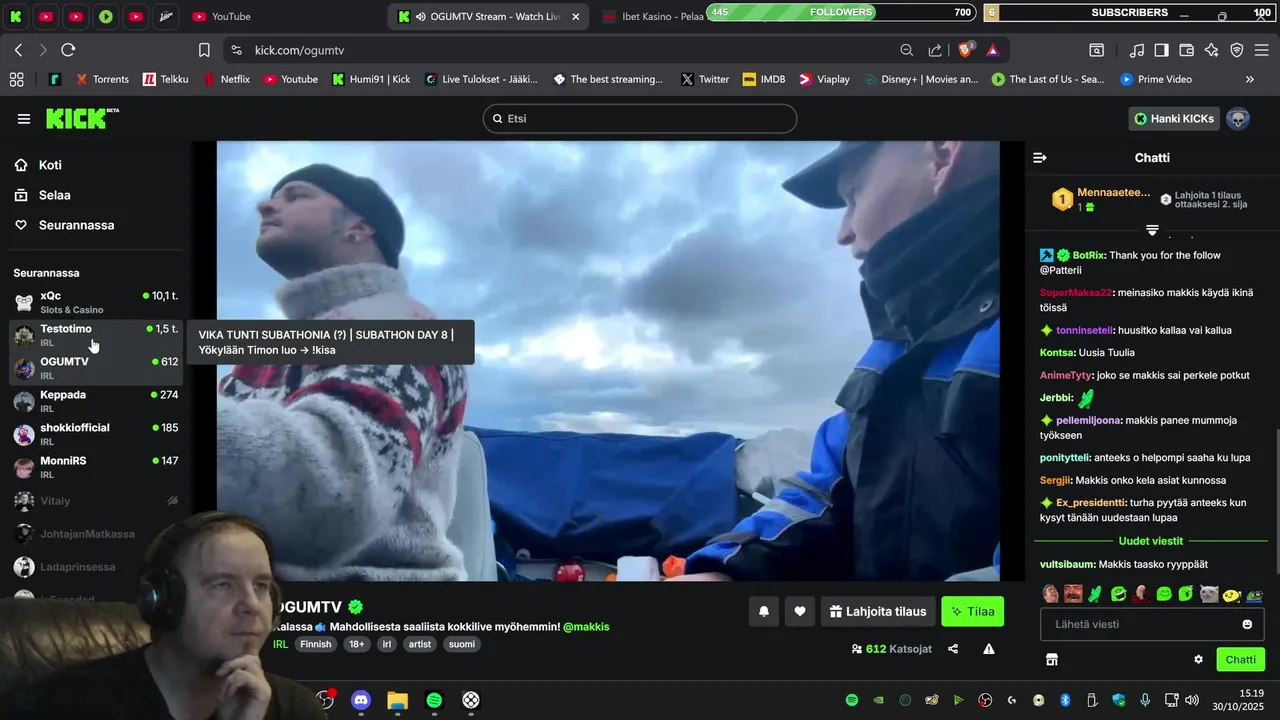
Task: Click the @makkis mention link
Action: click(x=586, y=627)
